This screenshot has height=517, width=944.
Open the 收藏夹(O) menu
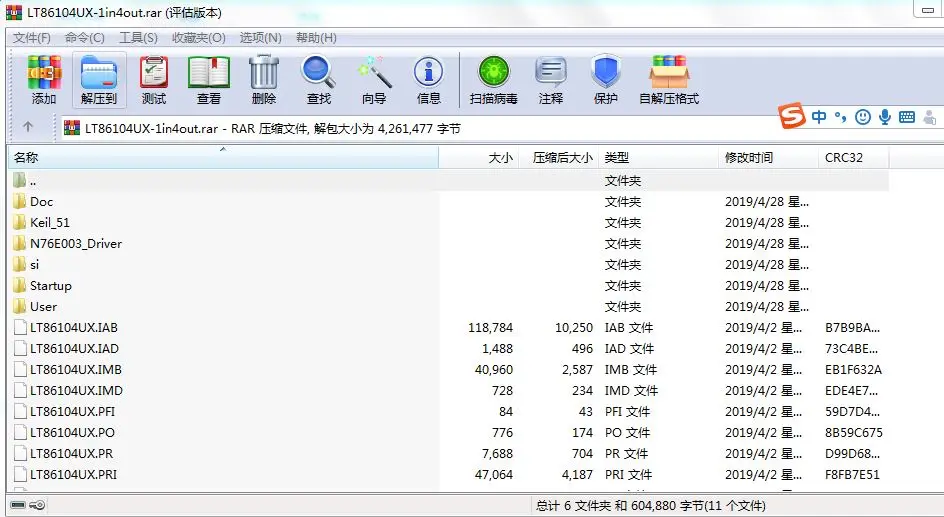click(199, 38)
